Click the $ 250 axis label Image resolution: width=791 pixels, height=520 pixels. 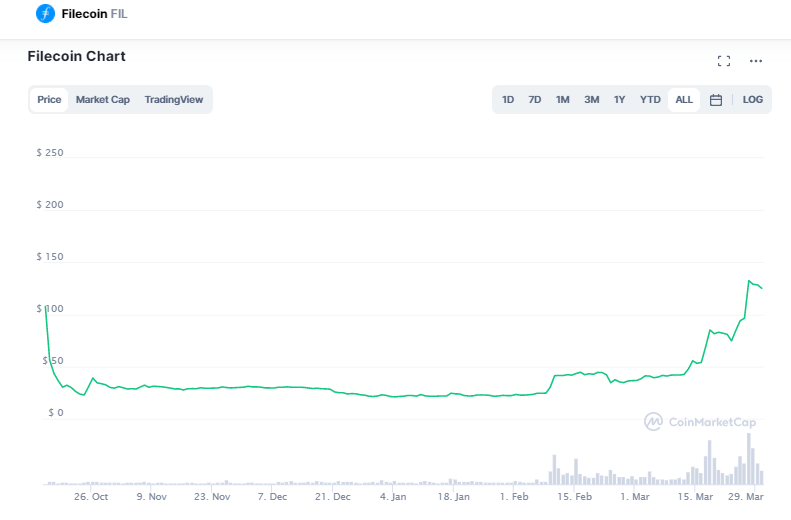pos(50,153)
